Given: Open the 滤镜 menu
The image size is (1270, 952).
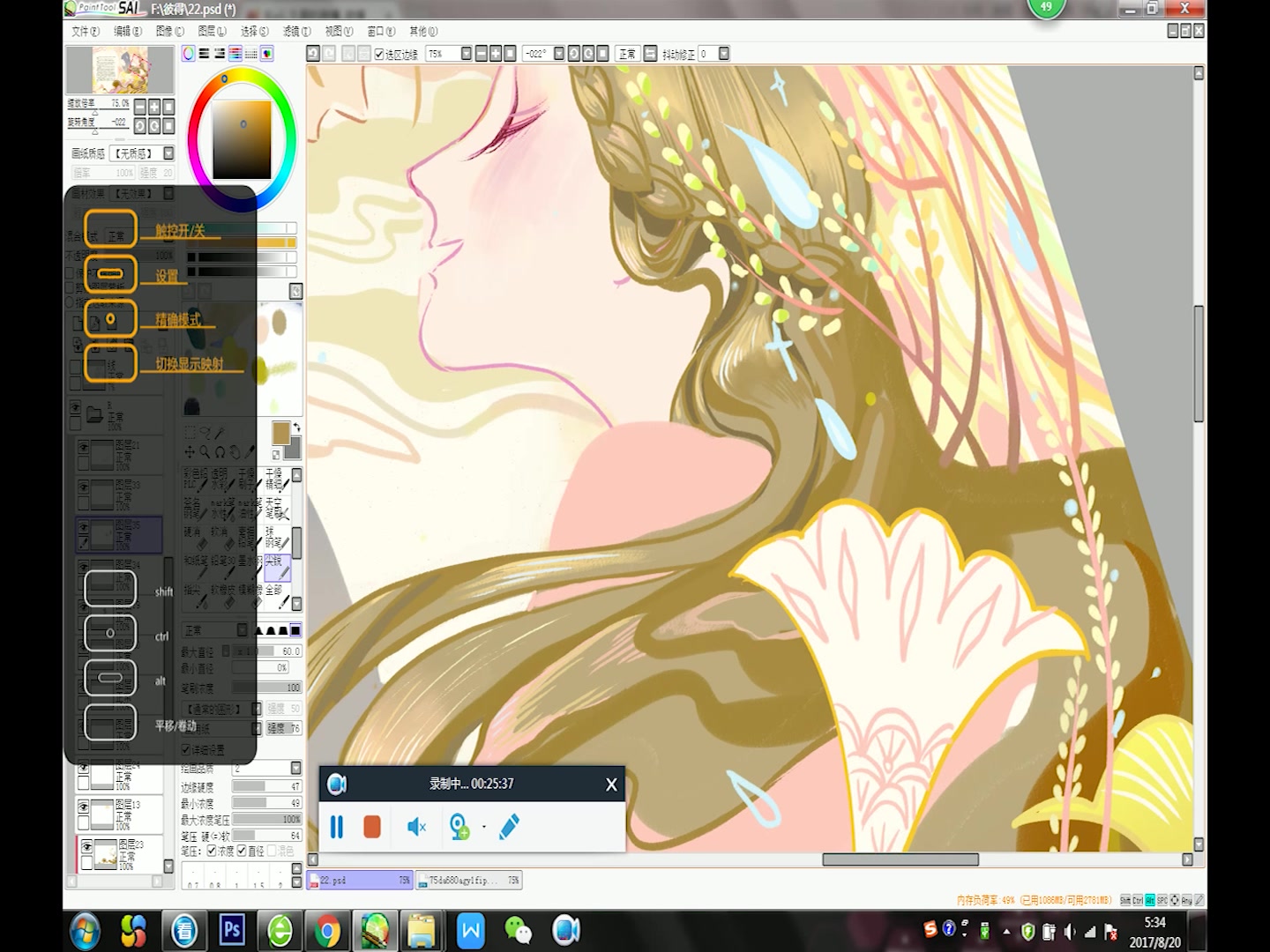Looking at the screenshot, I should [x=296, y=31].
